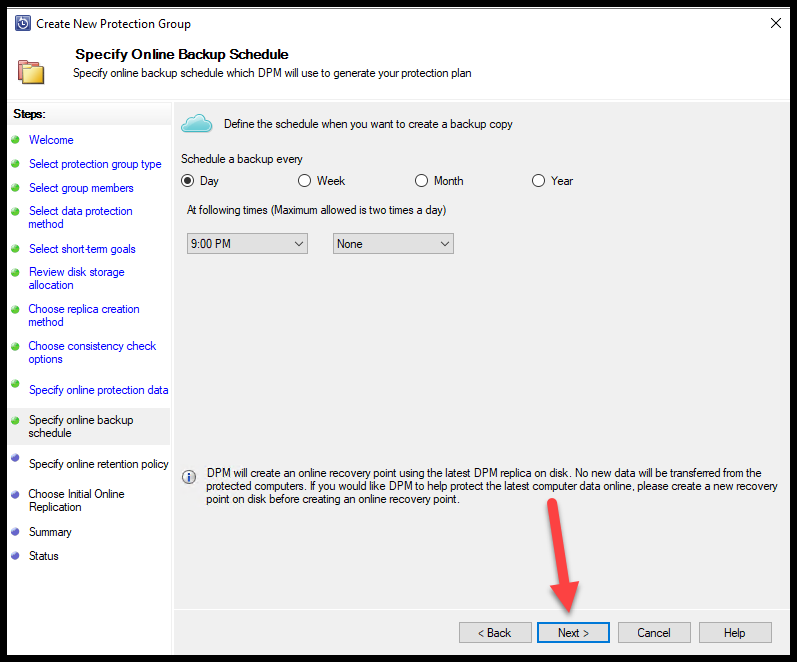Open Select short-term goals step
The image size is (797, 662).
click(x=82, y=249)
